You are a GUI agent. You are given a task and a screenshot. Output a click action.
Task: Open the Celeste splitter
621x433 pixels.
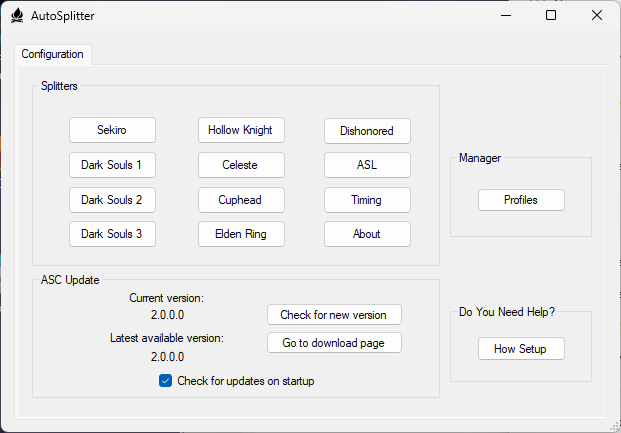pos(241,165)
